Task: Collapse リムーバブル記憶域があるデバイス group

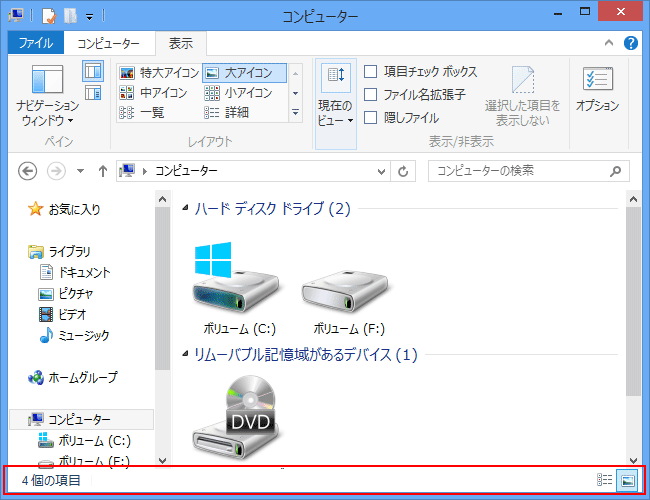Action: click(185, 354)
